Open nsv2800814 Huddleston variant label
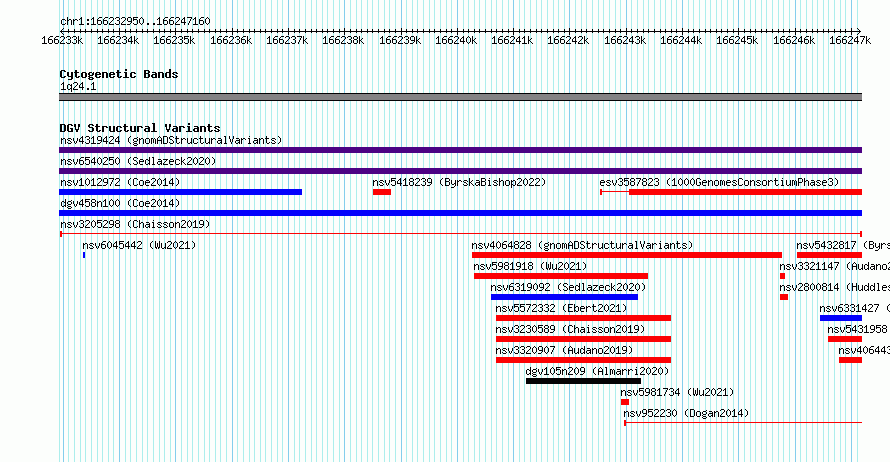890x462 pixels. tap(834, 287)
